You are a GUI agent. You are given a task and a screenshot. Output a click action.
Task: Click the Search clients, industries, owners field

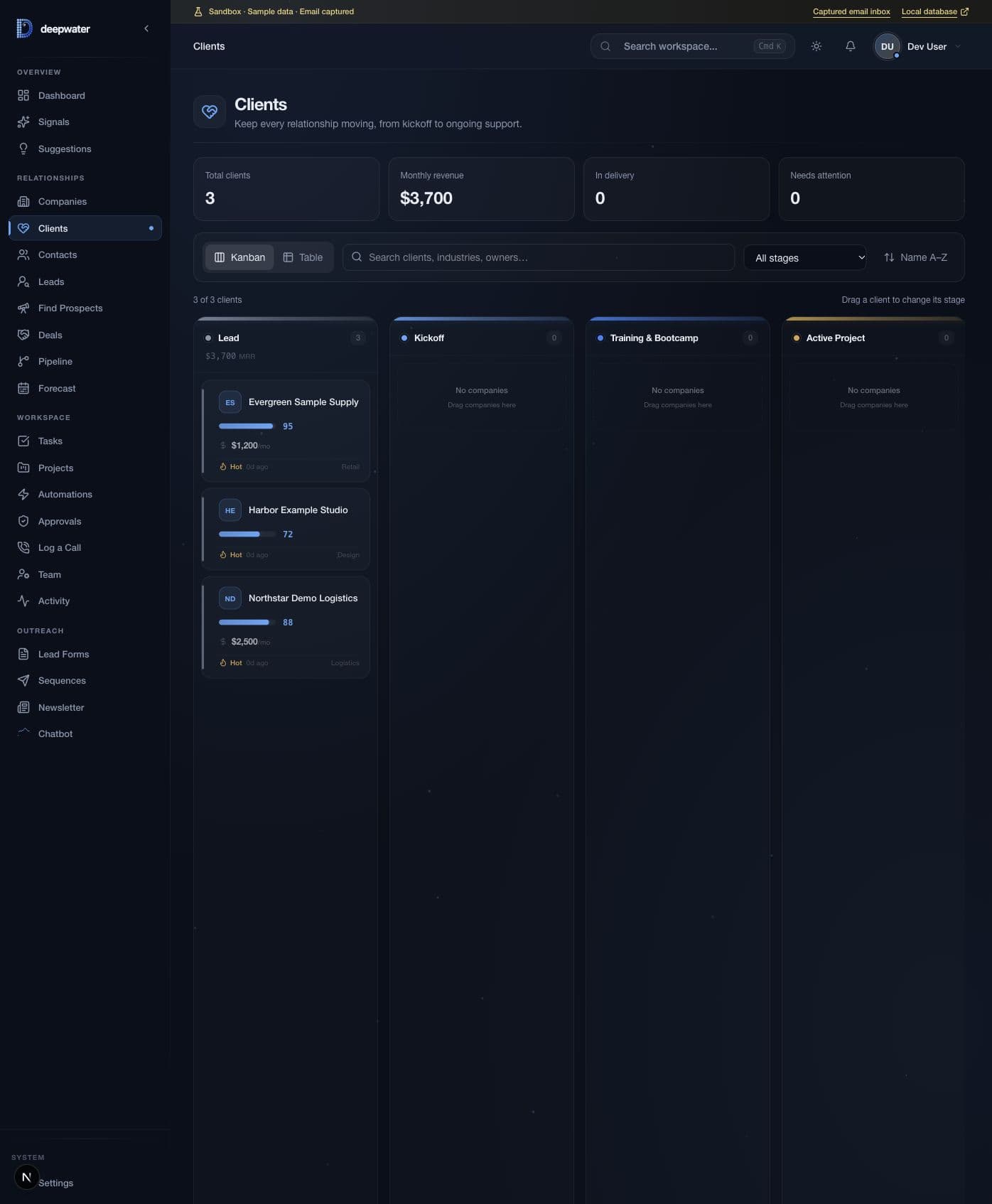(539, 257)
